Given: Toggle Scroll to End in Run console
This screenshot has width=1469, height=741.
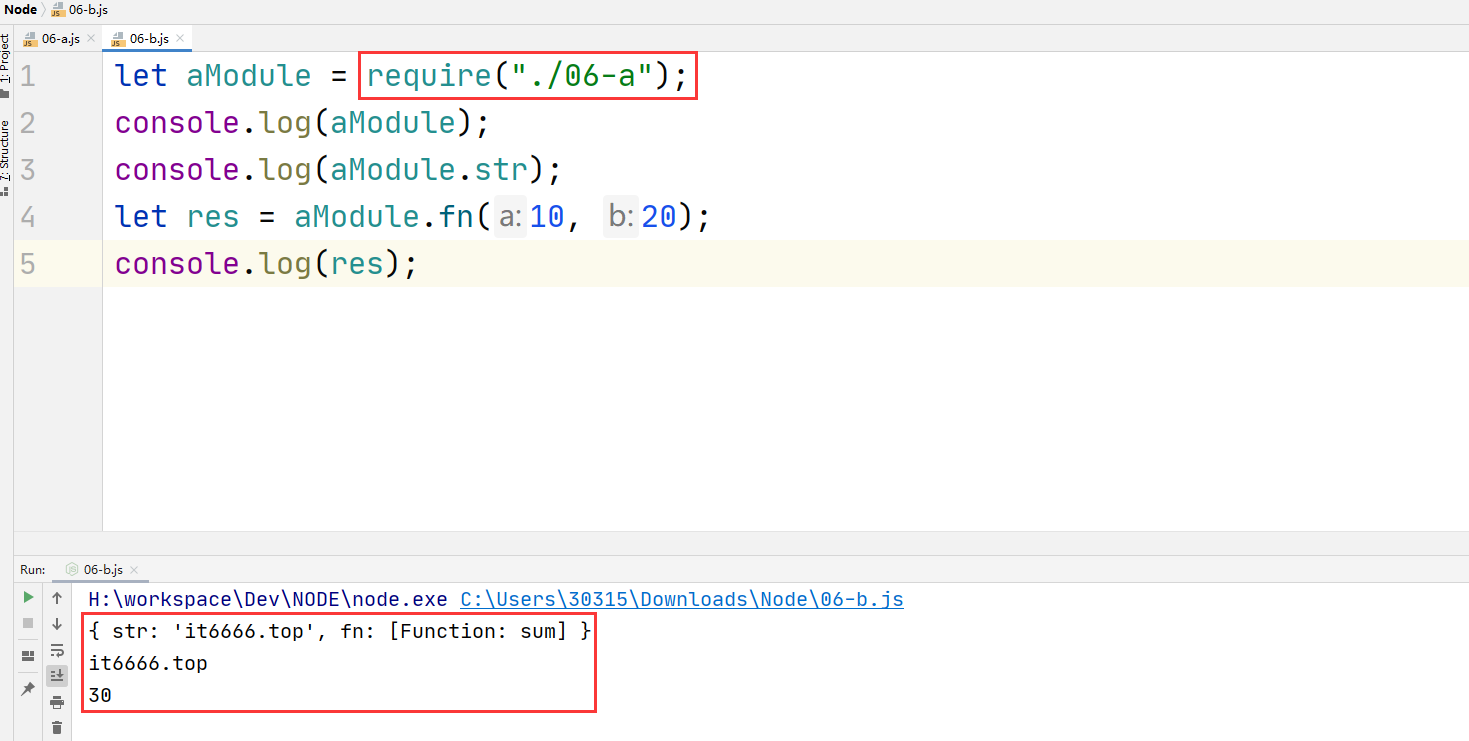Looking at the screenshot, I should point(57,676).
